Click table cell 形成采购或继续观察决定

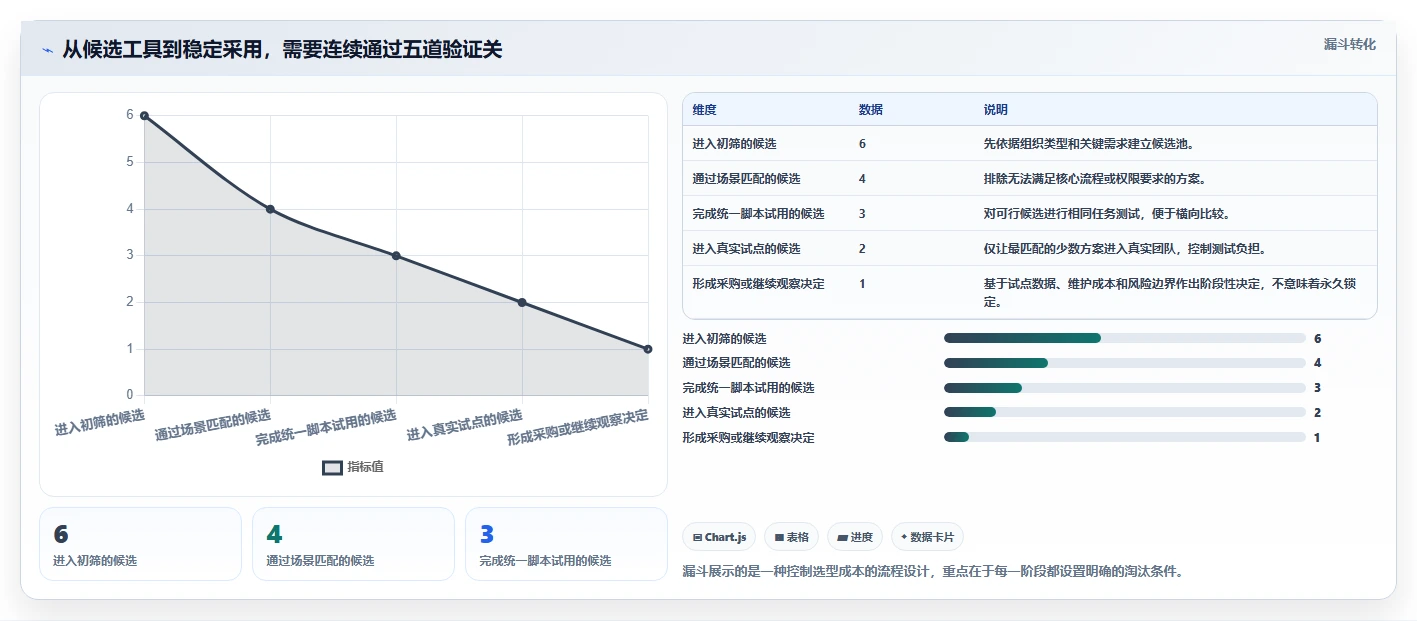[758, 284]
